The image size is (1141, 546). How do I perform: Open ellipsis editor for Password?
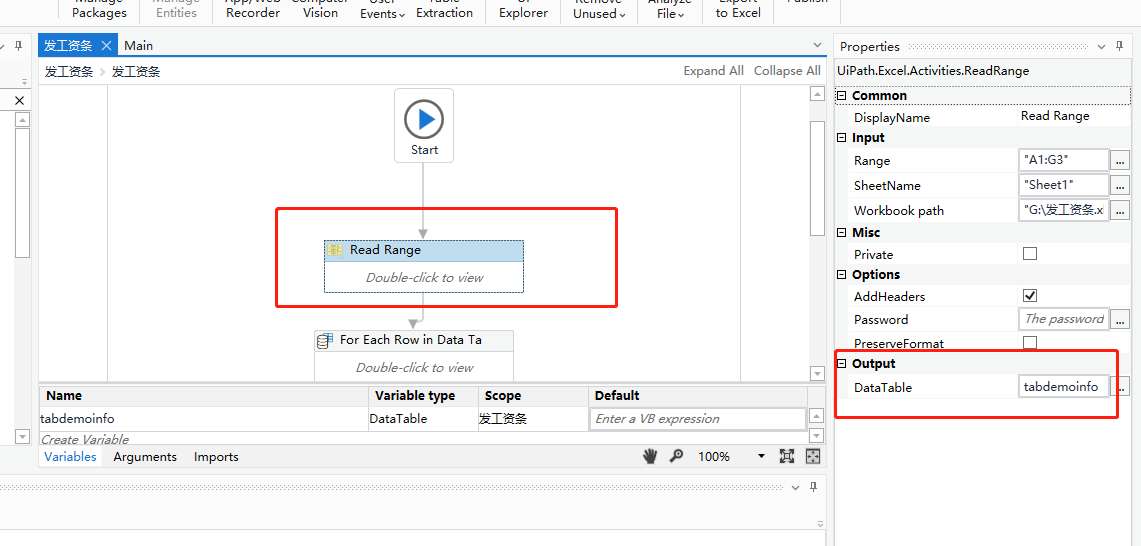click(1120, 319)
